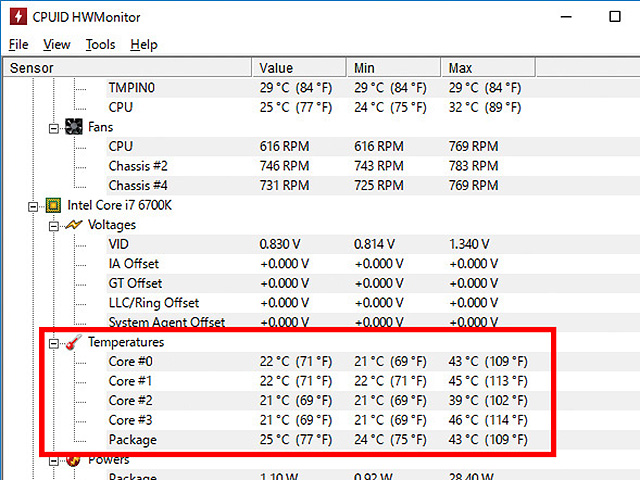Screen dimensions: 640x480
Task: Click the 725 RPM min value
Action: 379,186
